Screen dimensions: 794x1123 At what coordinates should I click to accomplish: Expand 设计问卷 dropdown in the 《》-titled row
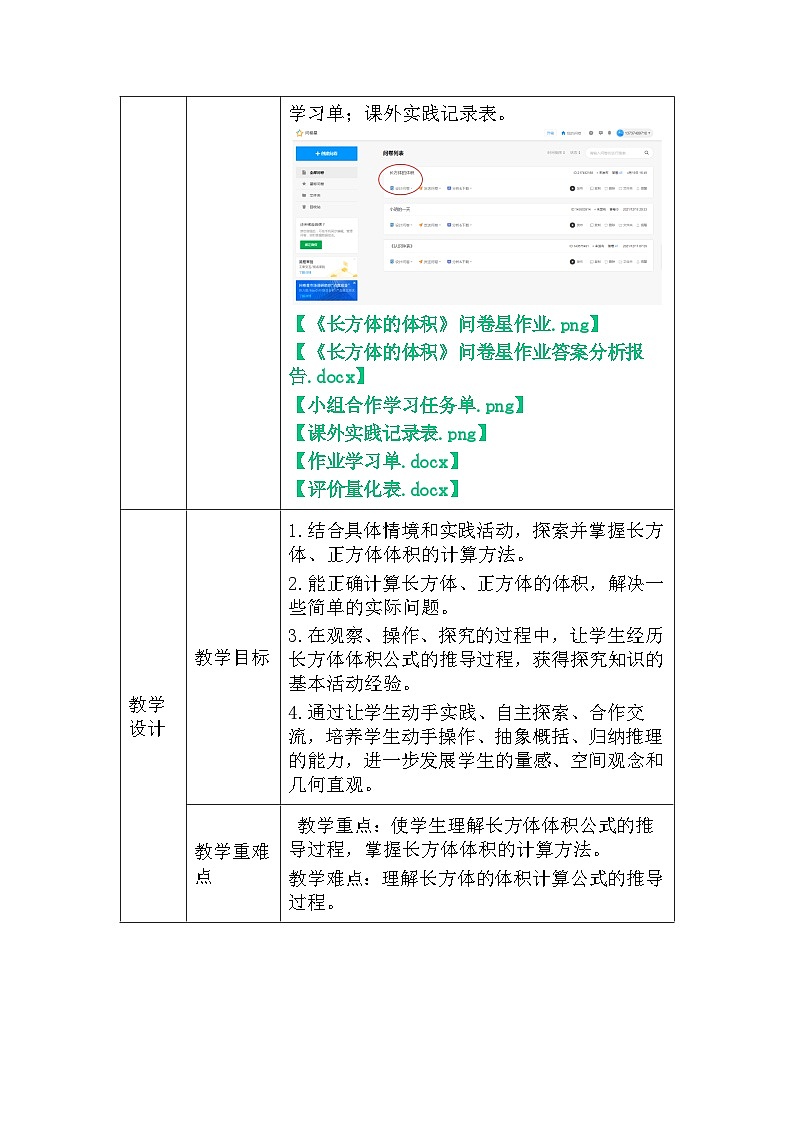(x=402, y=261)
